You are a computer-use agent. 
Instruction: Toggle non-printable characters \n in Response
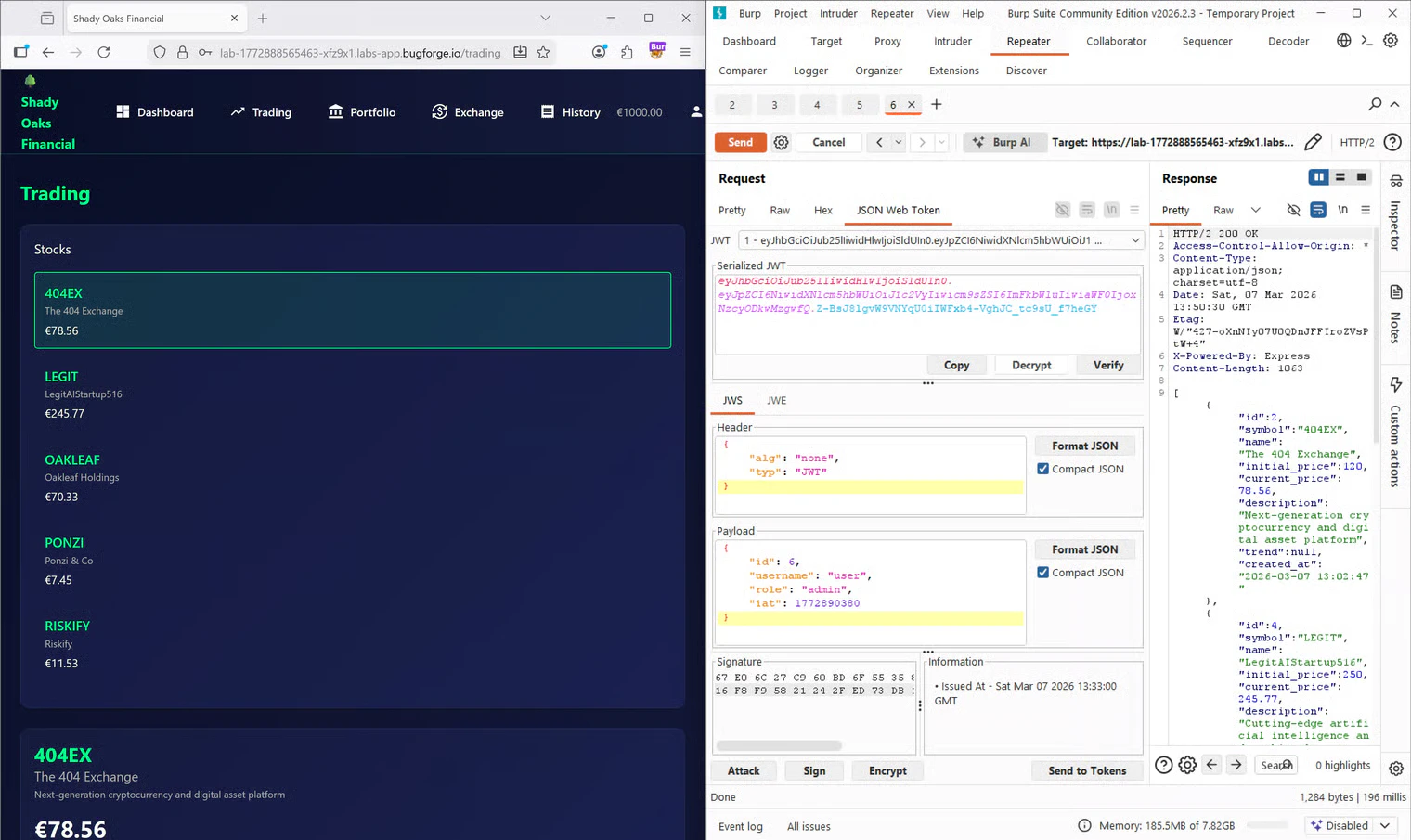(x=1342, y=210)
